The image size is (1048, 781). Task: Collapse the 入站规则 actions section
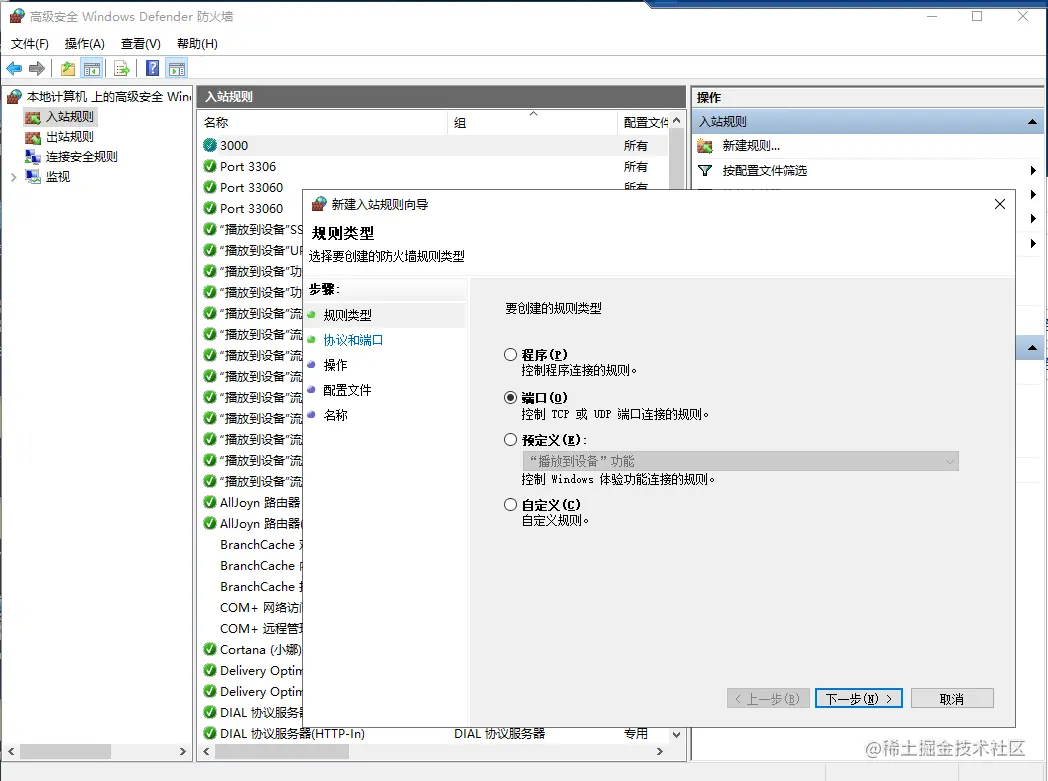[x=1032, y=122]
